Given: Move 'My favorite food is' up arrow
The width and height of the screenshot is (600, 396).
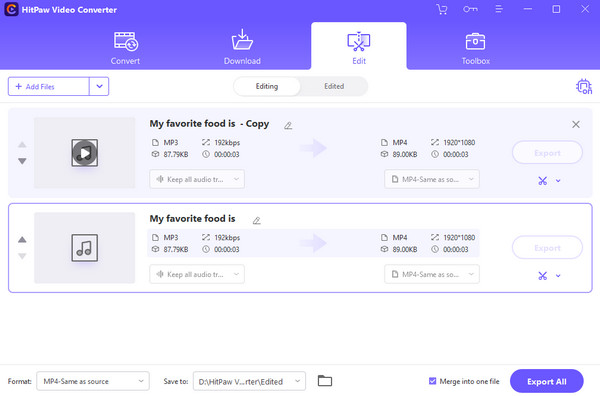Looking at the screenshot, I should [x=22, y=240].
